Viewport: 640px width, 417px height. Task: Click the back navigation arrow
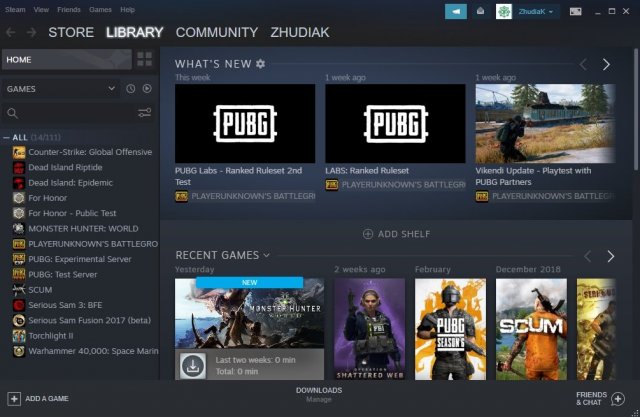(11, 32)
